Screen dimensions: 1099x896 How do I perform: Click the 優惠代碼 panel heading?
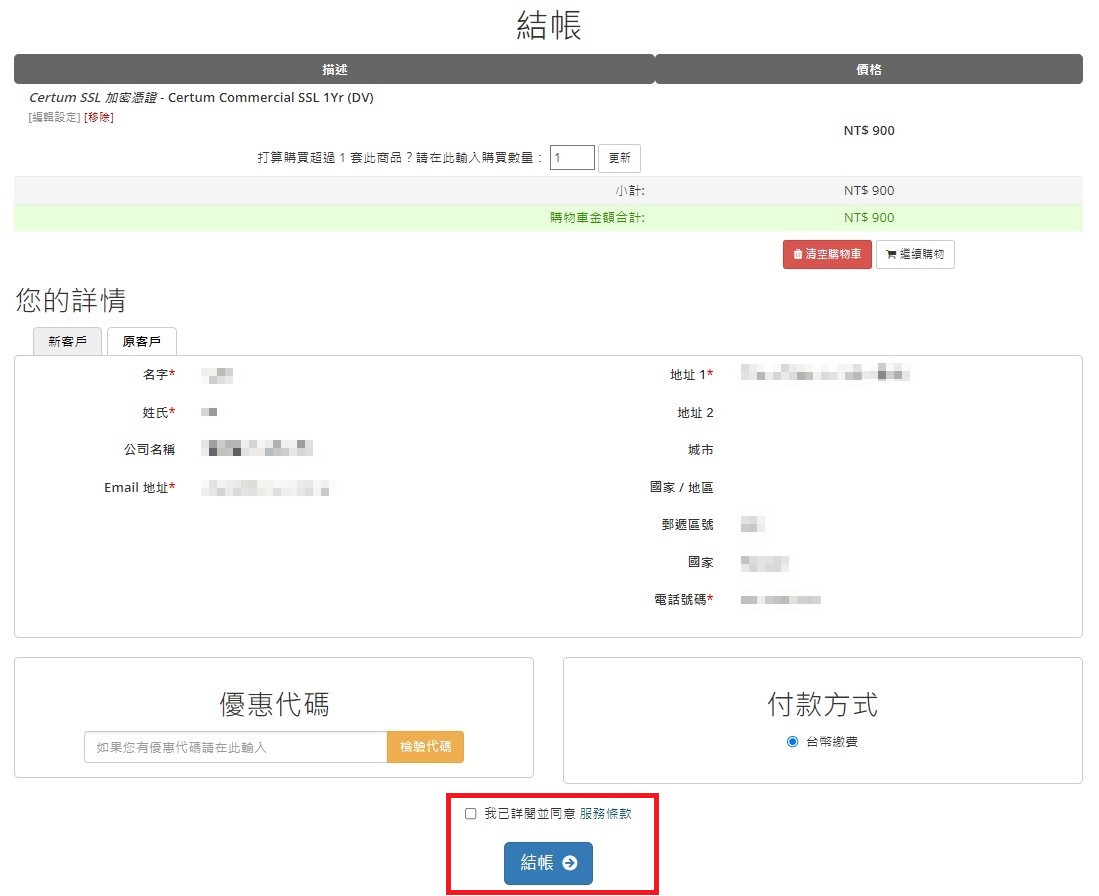[x=274, y=704]
